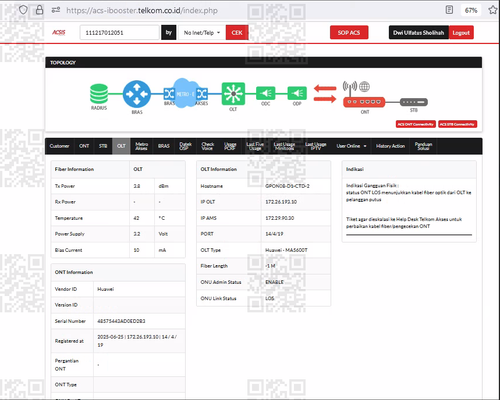Select the active OLT tab
Screen dimensions: 500x400
(x=121, y=146)
